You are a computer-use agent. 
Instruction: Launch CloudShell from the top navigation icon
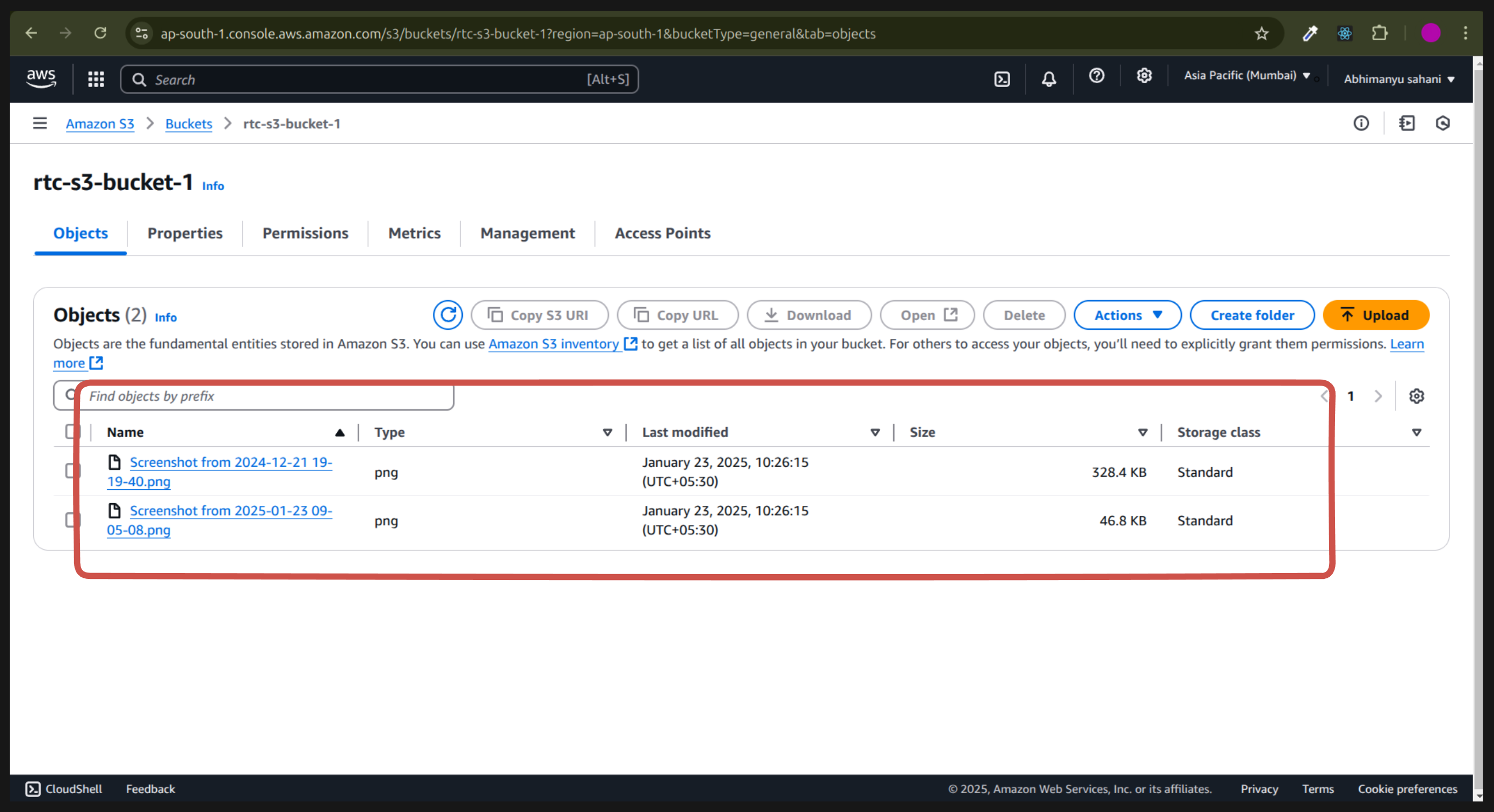point(1002,79)
